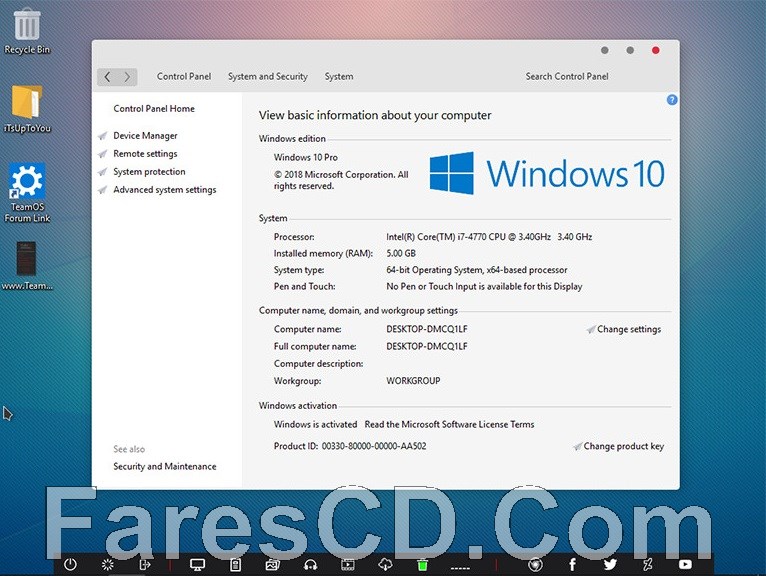Go forward with the right arrow button

(x=127, y=76)
